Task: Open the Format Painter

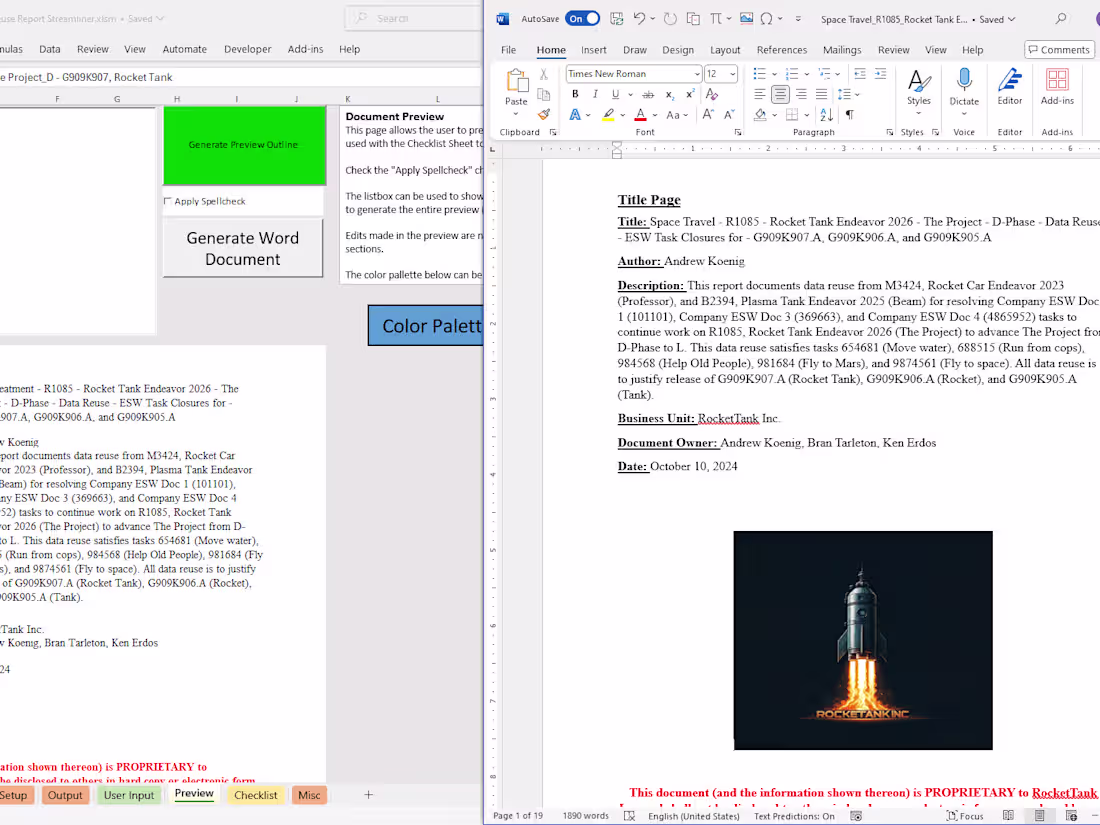Action: tap(544, 114)
